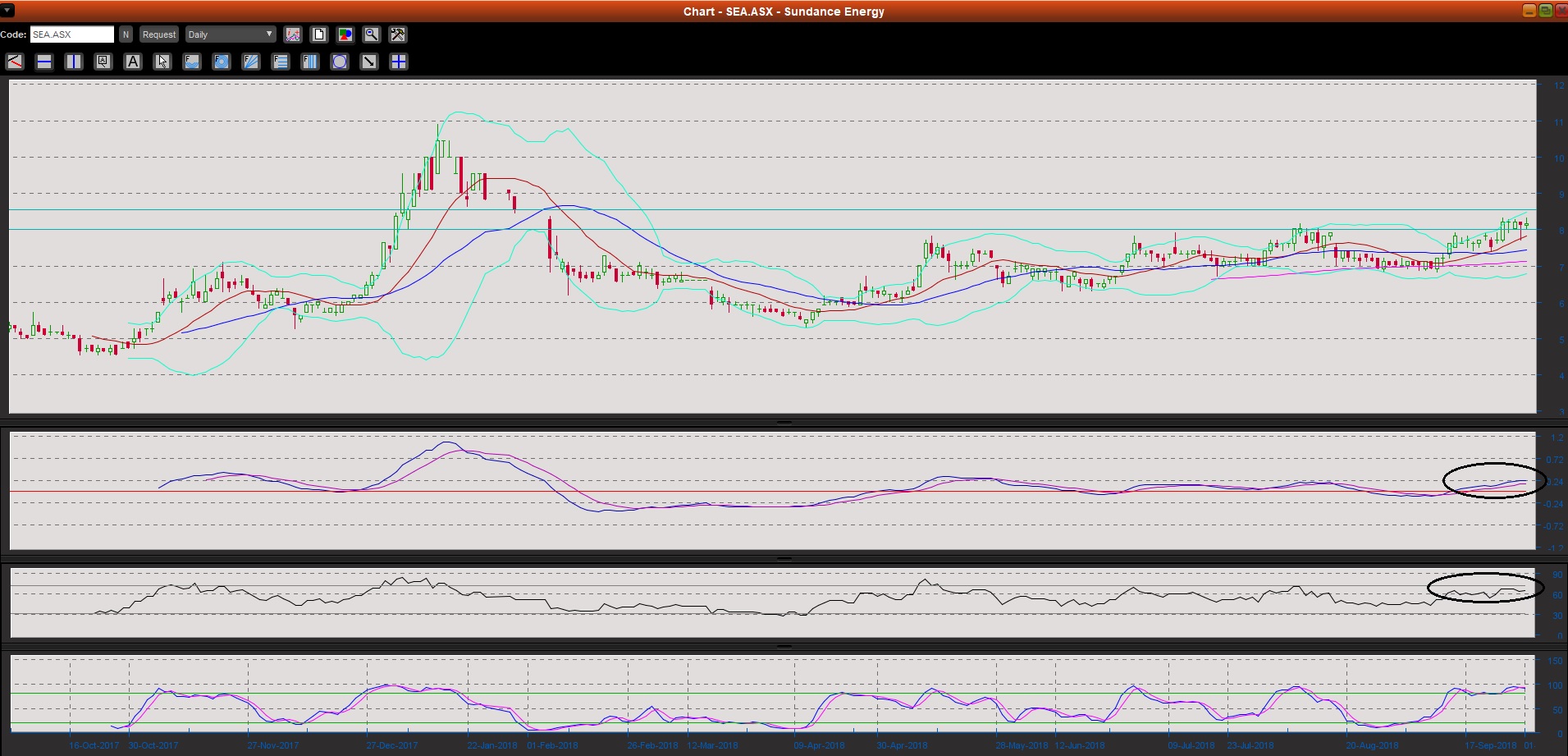This screenshot has height=756, width=1568.
Task: Click the divider handle below price chart
Action: point(784,422)
